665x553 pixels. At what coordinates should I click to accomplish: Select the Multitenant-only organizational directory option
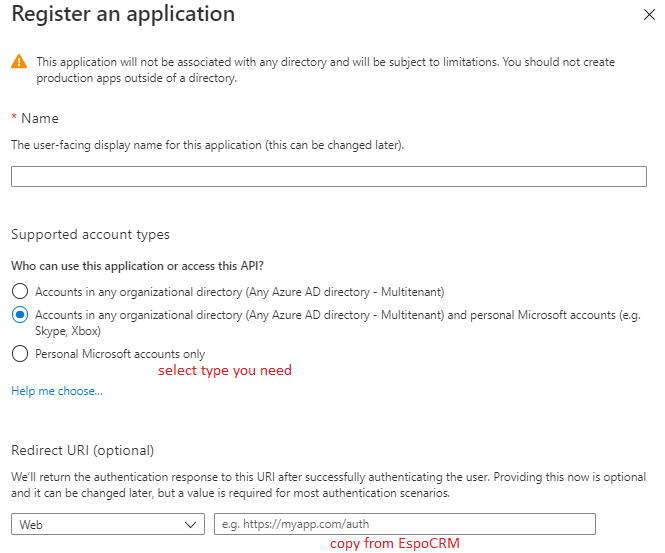[20, 292]
